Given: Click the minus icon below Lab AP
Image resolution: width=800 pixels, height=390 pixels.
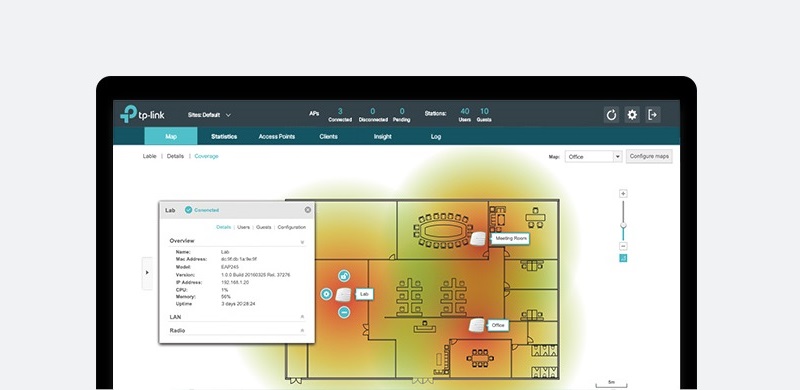Looking at the screenshot, I should [x=344, y=312].
